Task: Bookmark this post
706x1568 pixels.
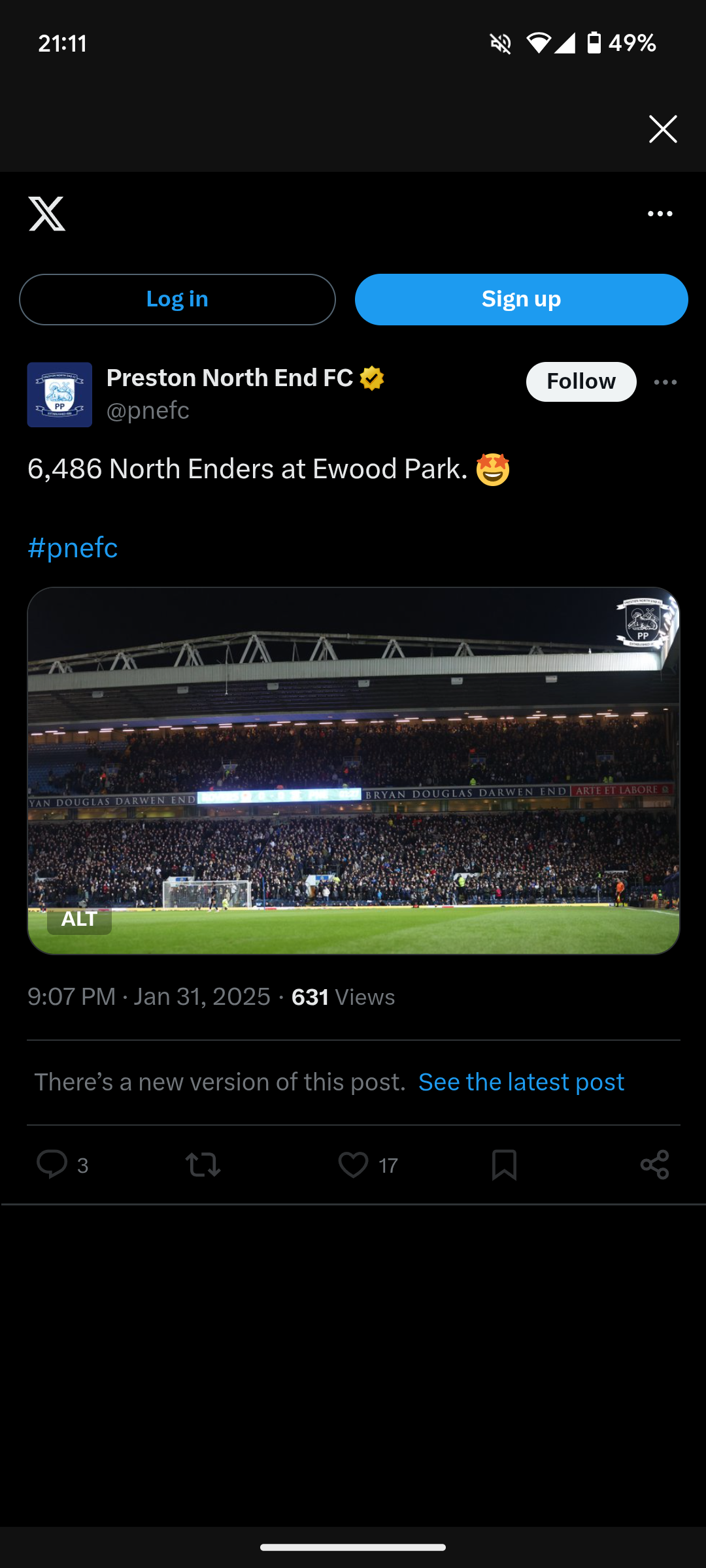Action: pyautogui.click(x=504, y=1164)
